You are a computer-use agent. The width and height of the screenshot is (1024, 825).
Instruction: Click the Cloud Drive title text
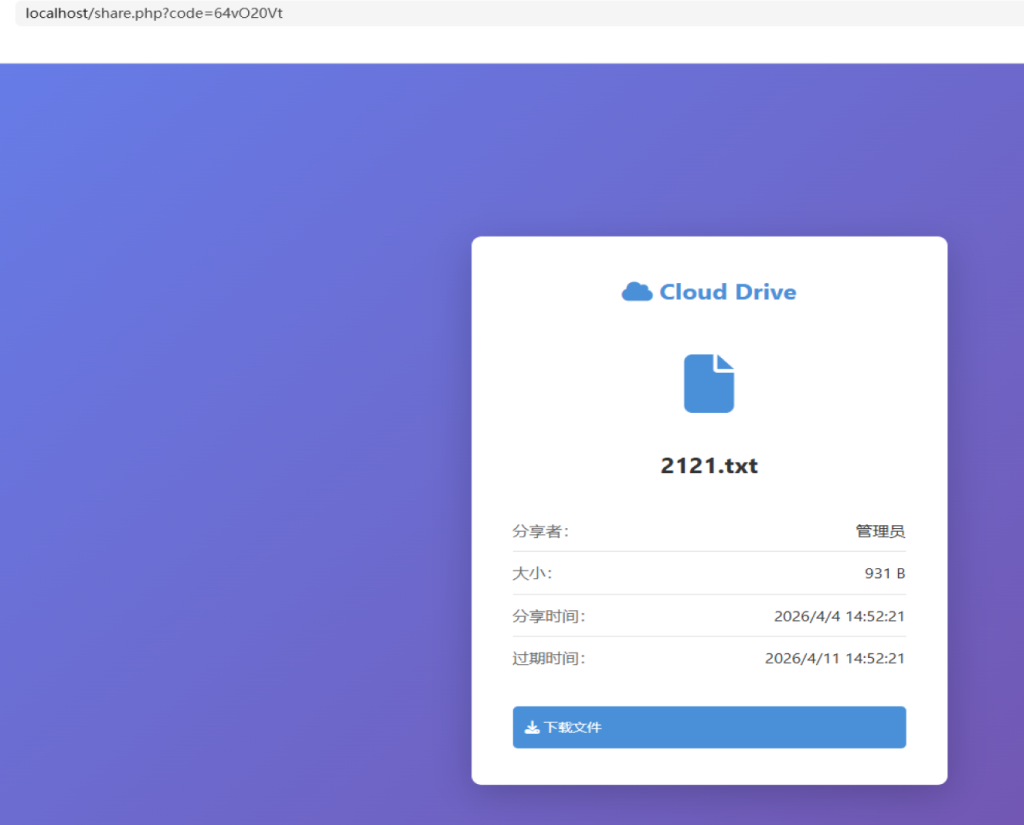(727, 292)
